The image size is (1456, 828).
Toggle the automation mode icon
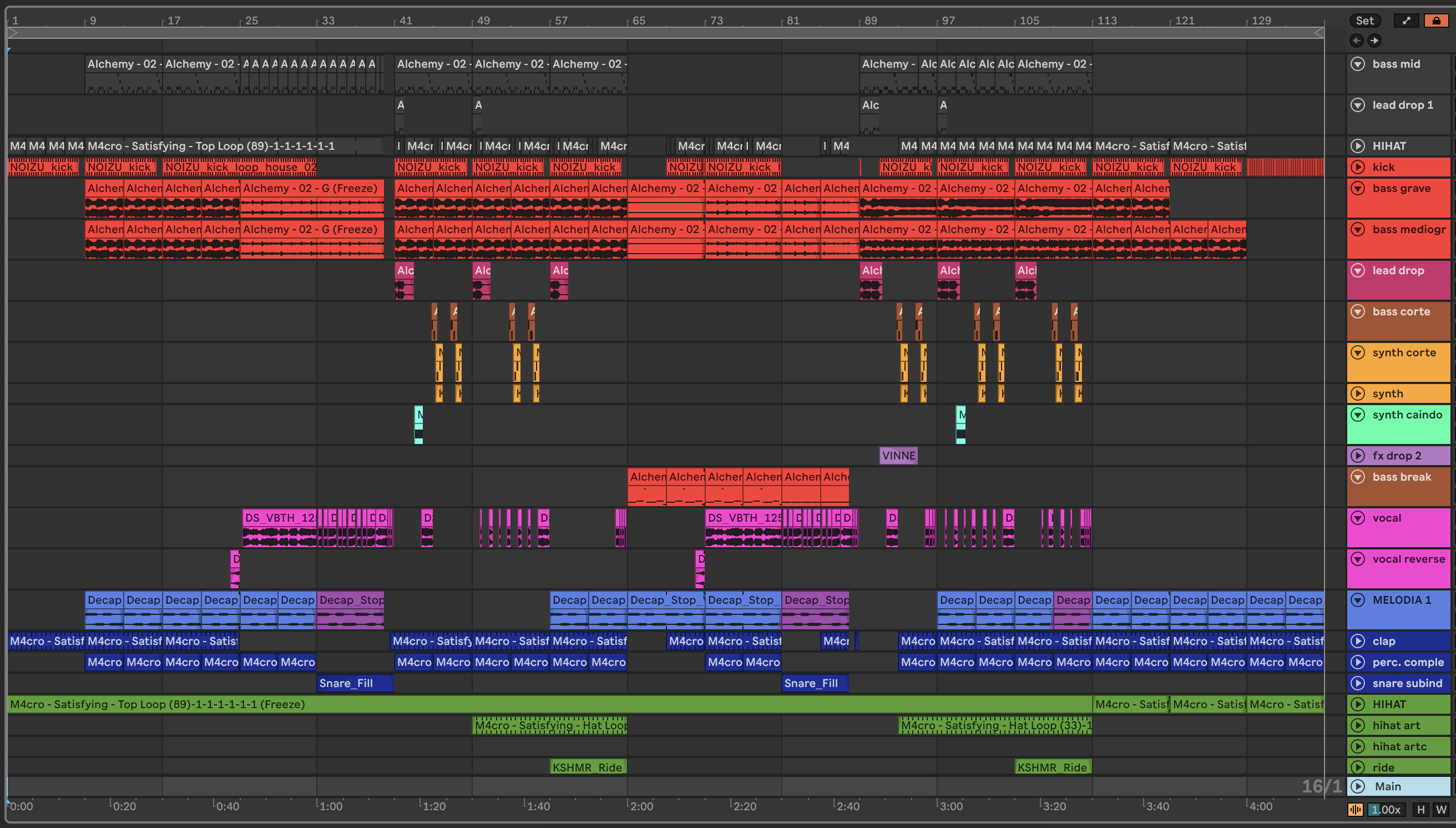point(1406,21)
